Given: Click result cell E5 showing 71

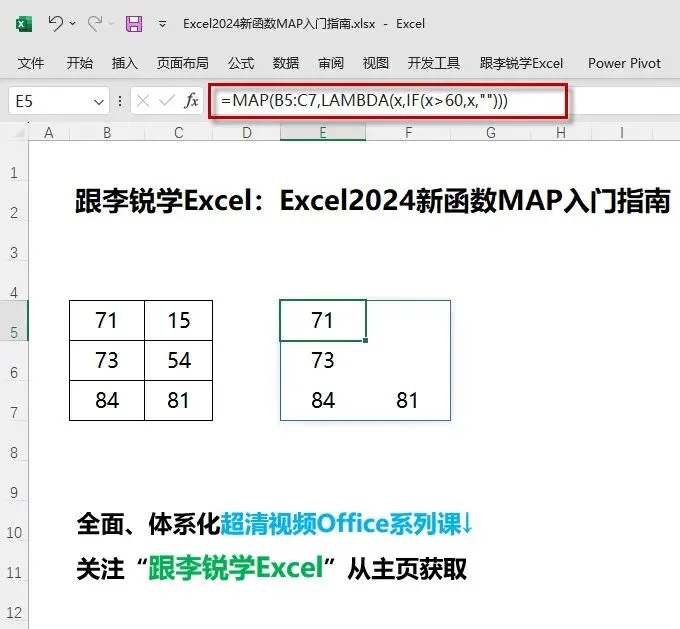Looking at the screenshot, I should coord(323,320).
